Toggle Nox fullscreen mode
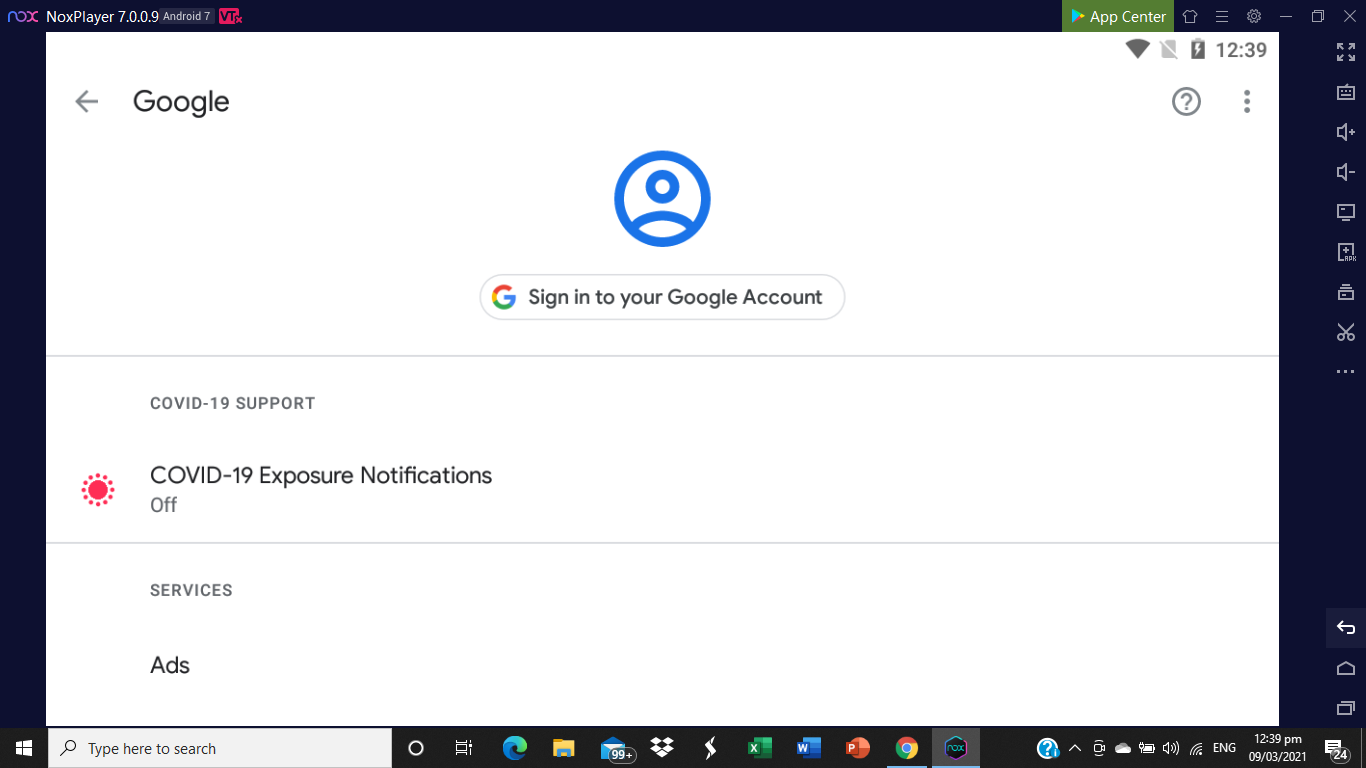The image size is (1366, 768). click(1346, 52)
